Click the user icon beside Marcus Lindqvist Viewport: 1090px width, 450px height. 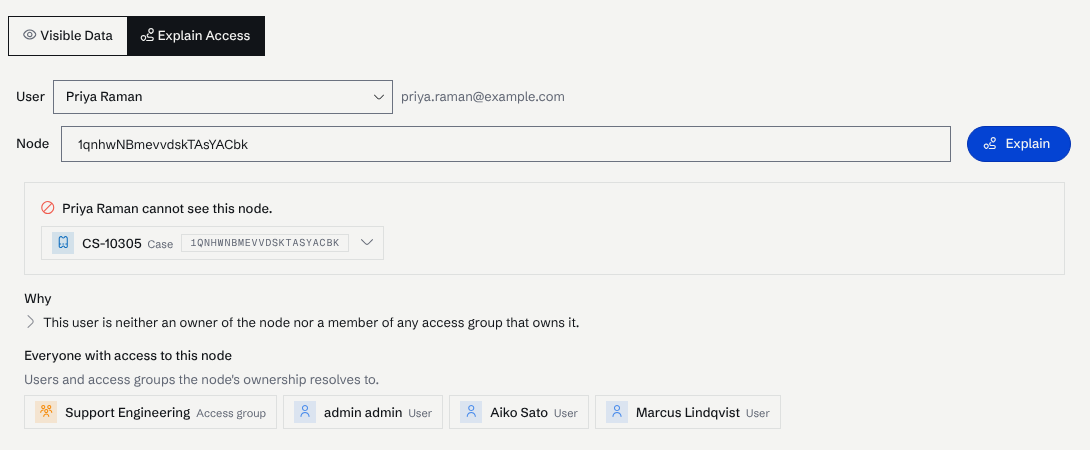click(x=617, y=412)
